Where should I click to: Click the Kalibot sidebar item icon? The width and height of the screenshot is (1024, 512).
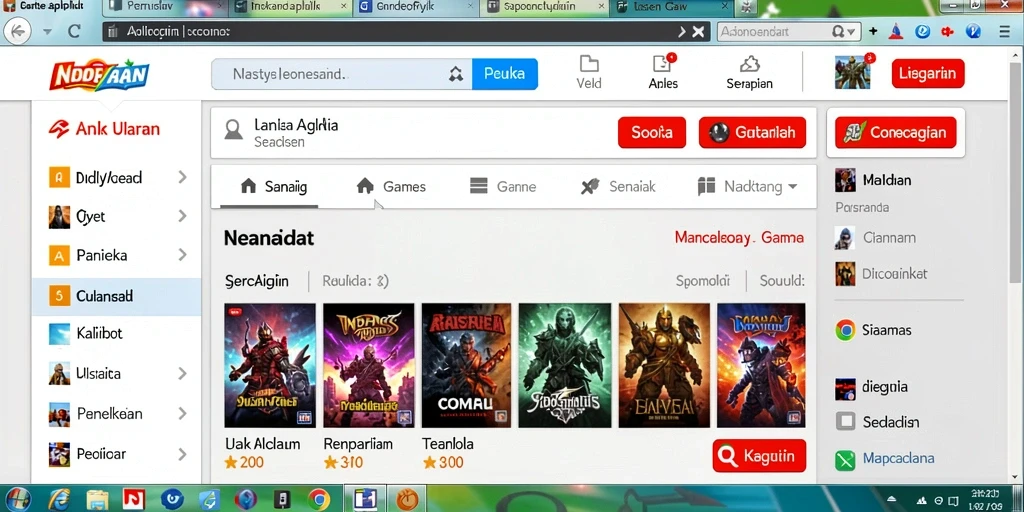click(59, 334)
